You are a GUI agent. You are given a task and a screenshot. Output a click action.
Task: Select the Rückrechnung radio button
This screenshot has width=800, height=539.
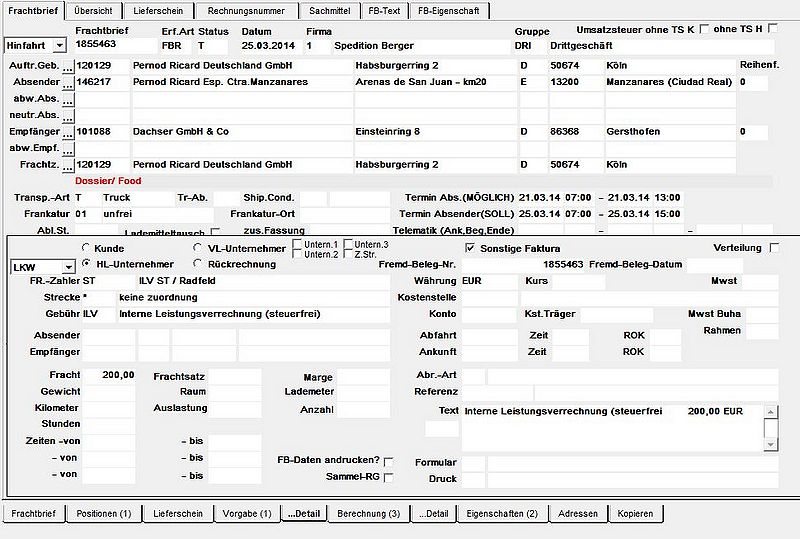point(197,263)
